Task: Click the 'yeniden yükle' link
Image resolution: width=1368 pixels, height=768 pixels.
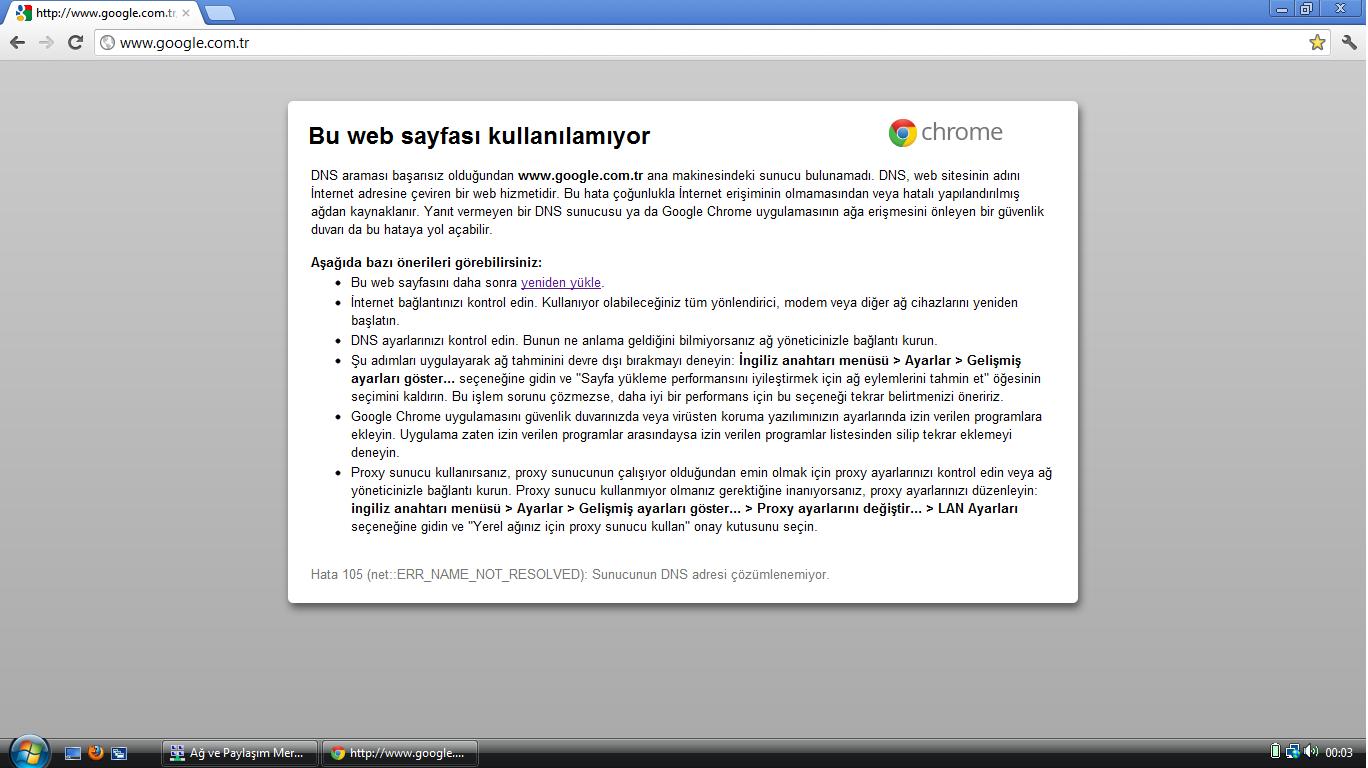Action: click(561, 283)
